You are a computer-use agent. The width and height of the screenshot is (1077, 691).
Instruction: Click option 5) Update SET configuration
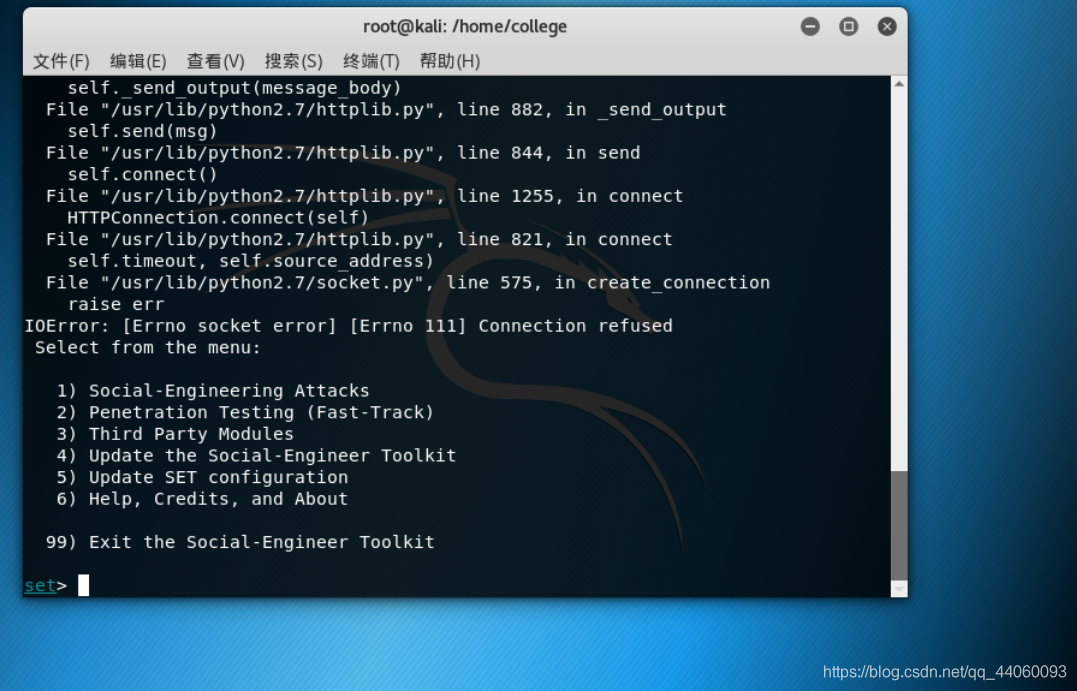click(202, 477)
